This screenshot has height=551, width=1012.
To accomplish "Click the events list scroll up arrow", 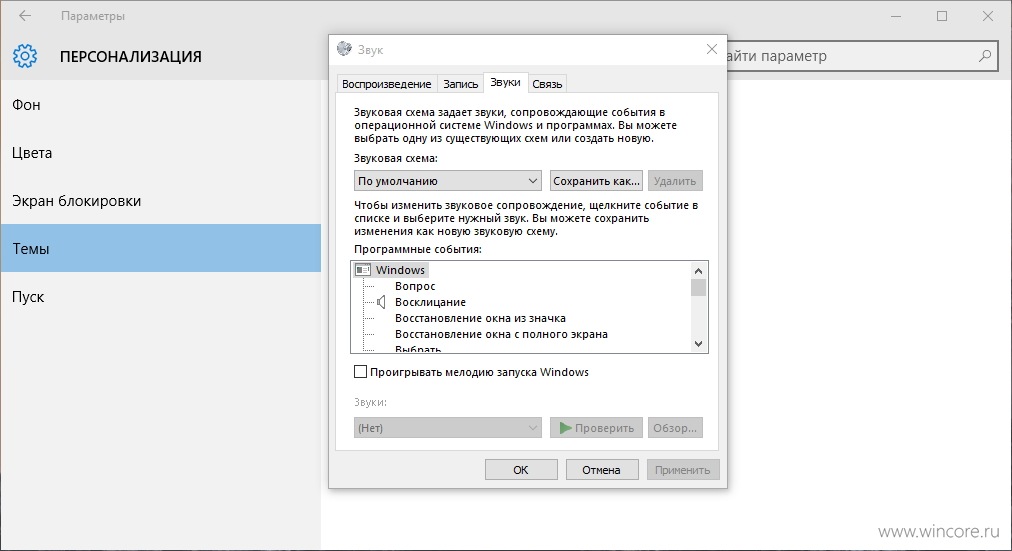I will click(698, 270).
